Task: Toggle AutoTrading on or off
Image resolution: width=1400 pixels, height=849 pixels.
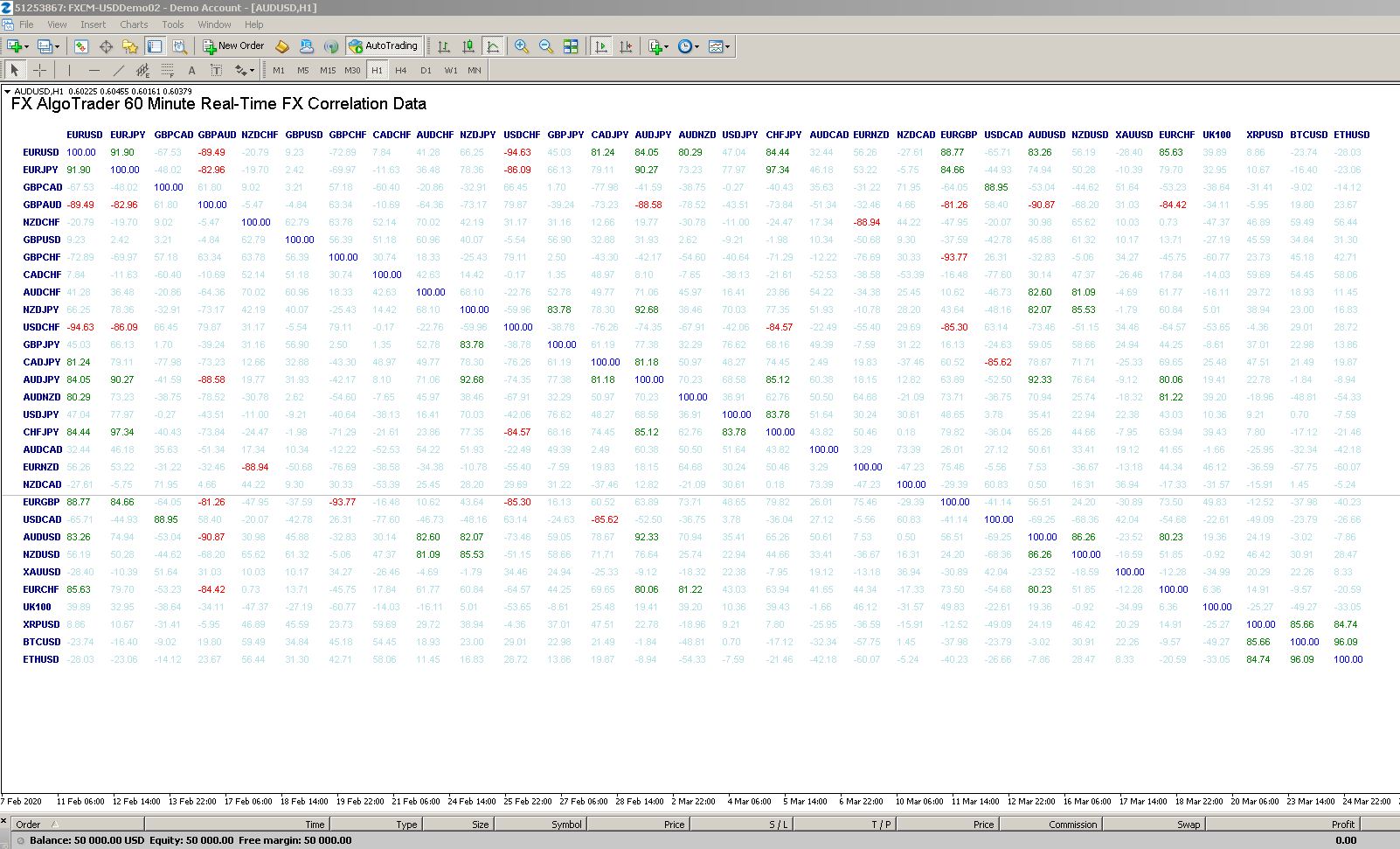Action: click(x=384, y=46)
